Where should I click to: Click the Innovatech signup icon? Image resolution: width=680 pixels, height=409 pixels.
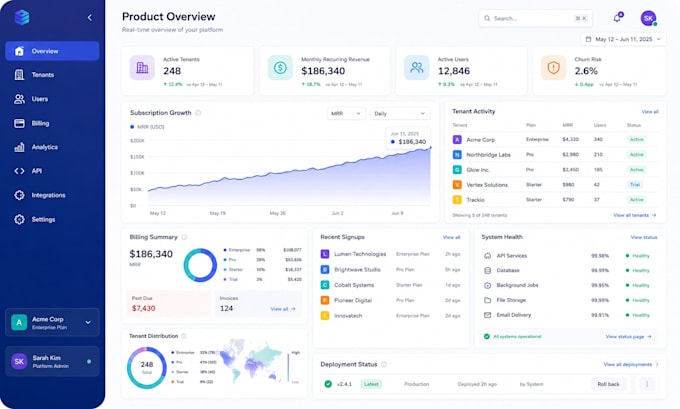point(325,316)
